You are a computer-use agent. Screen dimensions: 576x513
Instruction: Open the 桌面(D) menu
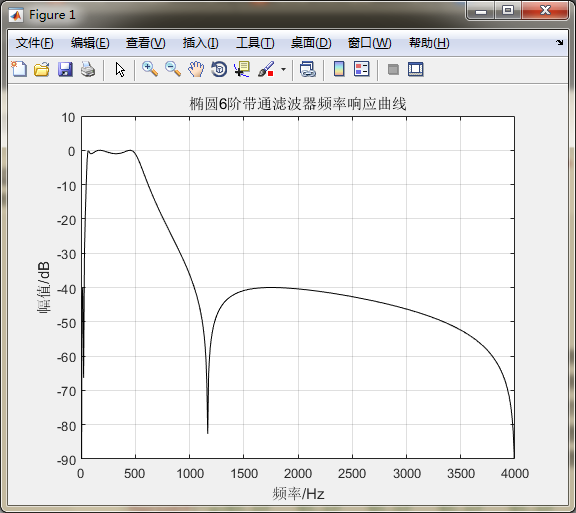click(x=311, y=43)
